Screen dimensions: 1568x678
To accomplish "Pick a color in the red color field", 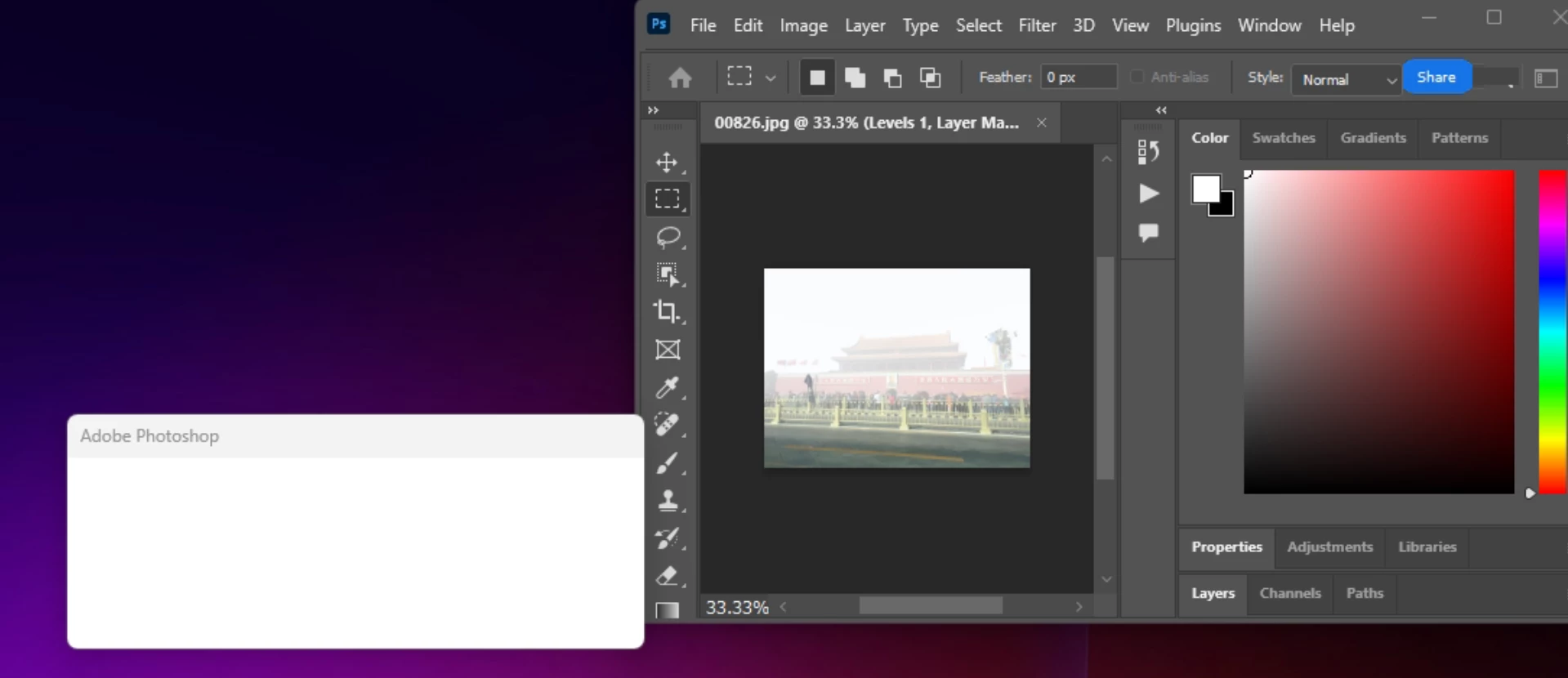I will [x=1378, y=332].
